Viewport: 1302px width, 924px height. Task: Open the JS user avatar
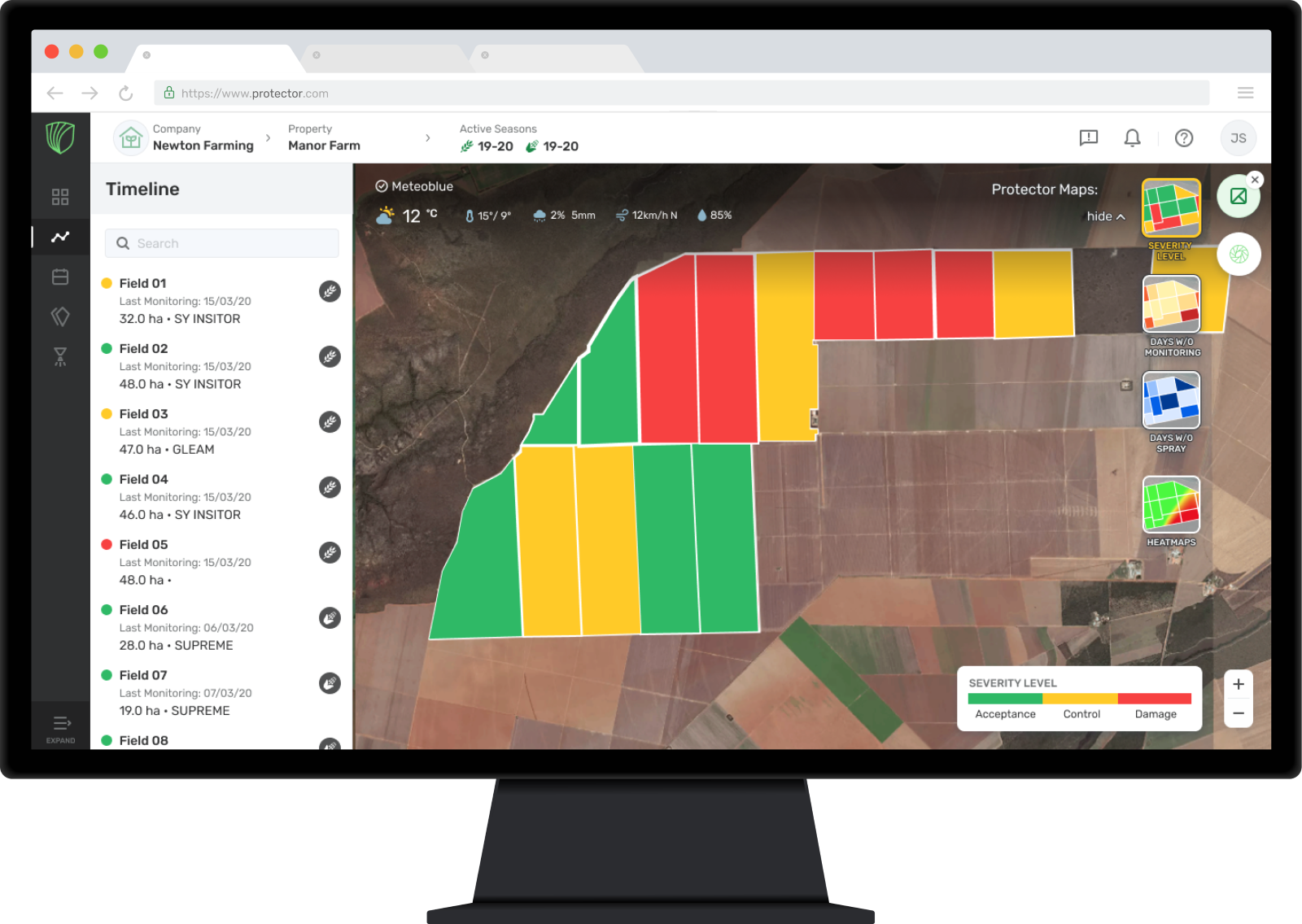[1238, 138]
